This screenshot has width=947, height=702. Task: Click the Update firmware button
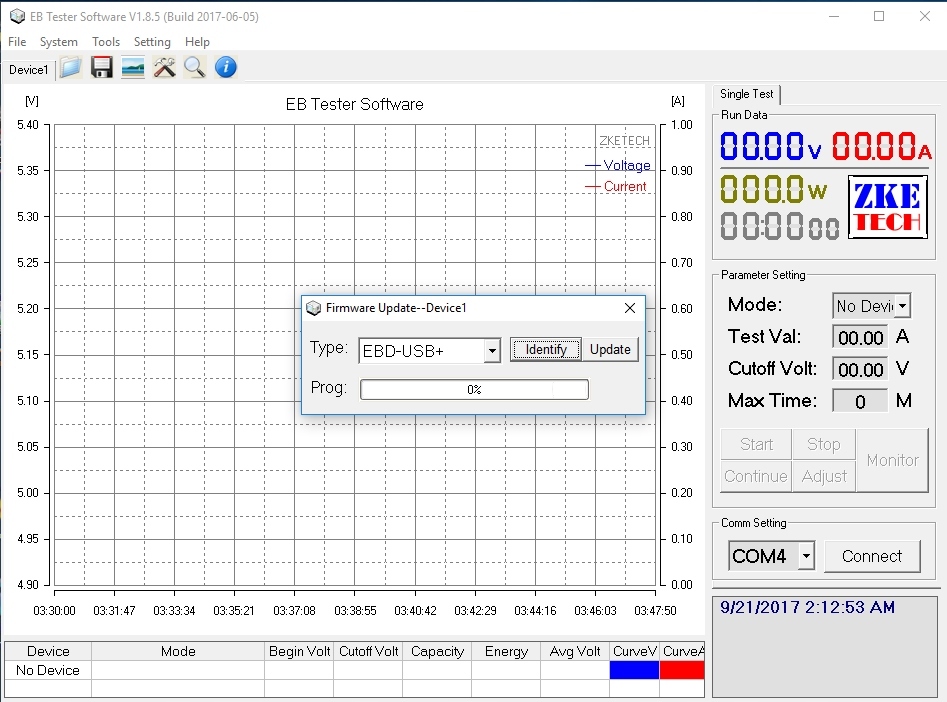point(610,349)
